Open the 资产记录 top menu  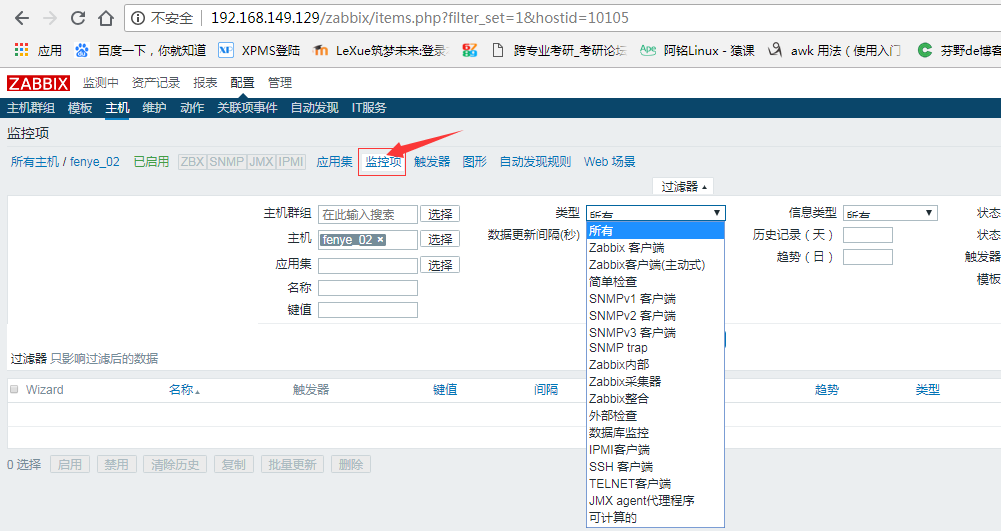156,82
